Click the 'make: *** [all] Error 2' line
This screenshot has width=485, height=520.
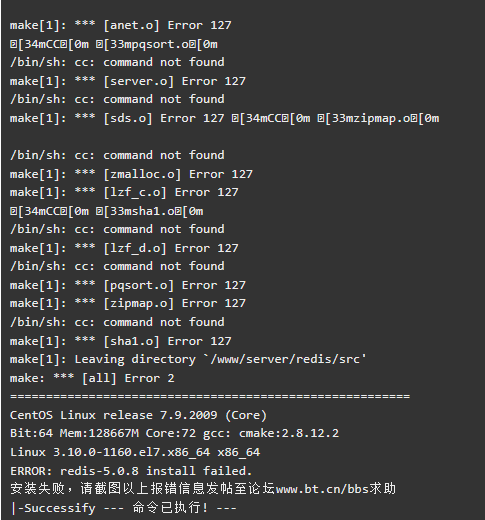tap(92, 378)
